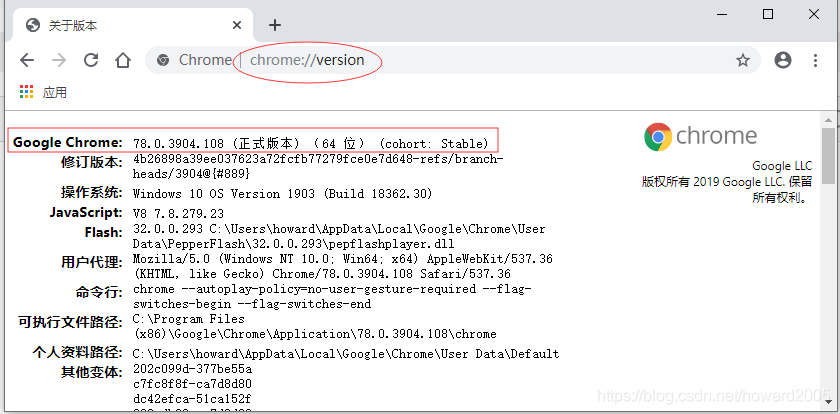The width and height of the screenshot is (840, 414).
Task: Click the 命令行 label
Action: (99, 292)
